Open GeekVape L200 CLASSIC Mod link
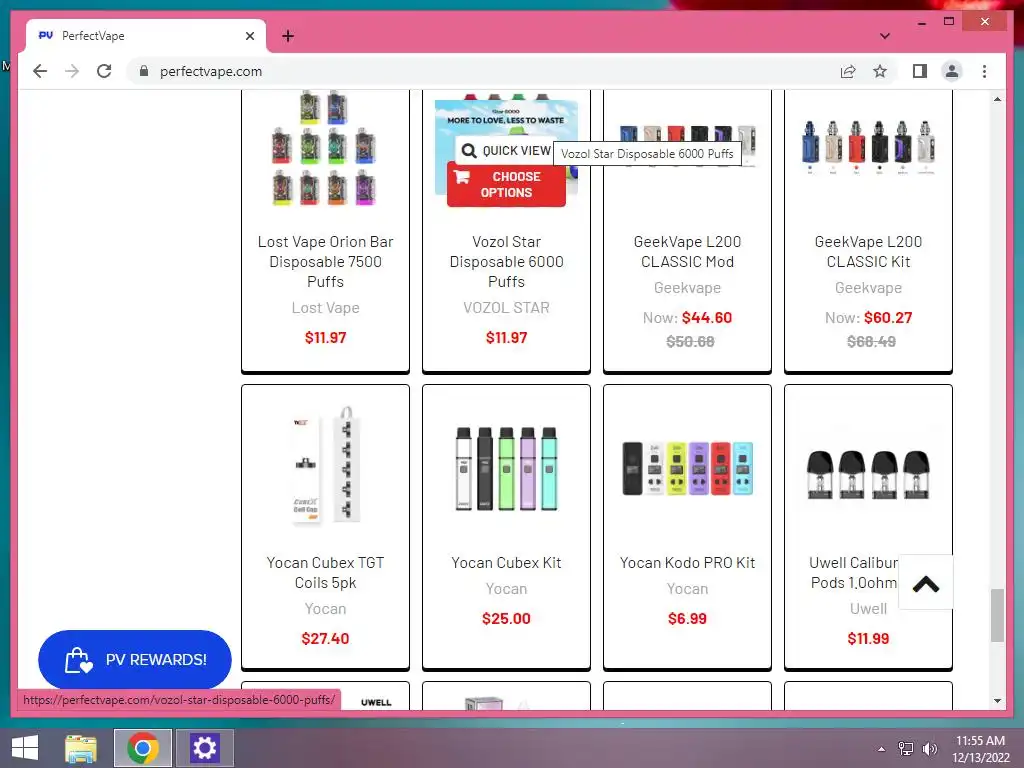Viewport: 1024px width, 768px height. click(x=687, y=251)
